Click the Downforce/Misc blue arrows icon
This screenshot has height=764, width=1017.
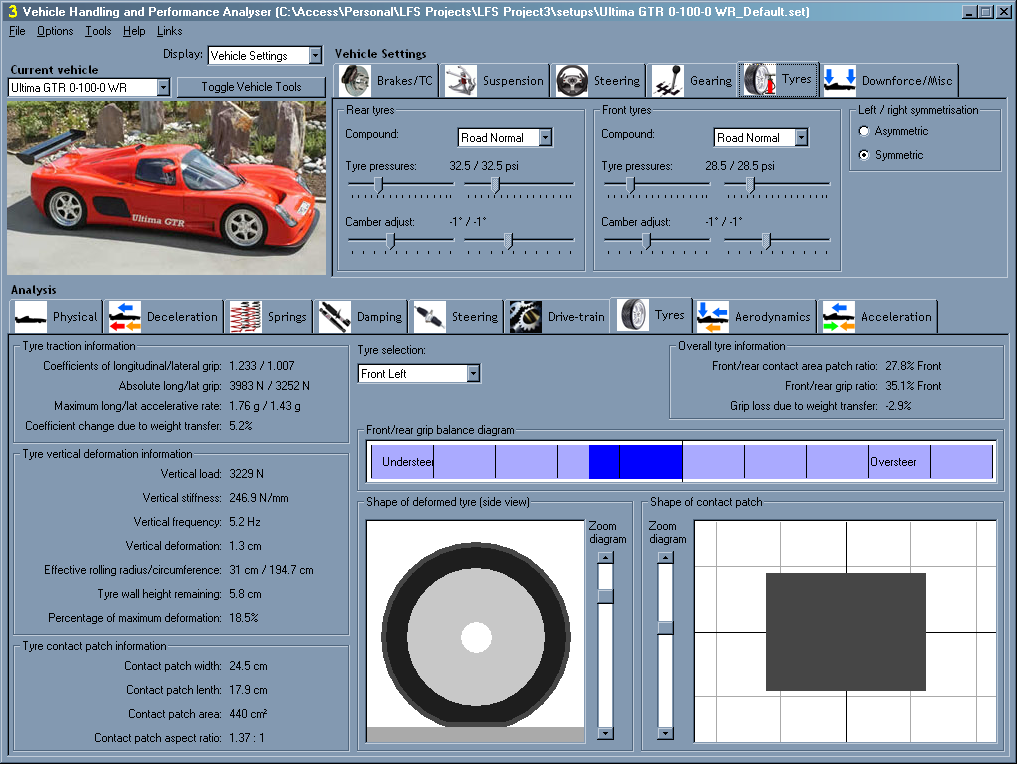tap(840, 80)
